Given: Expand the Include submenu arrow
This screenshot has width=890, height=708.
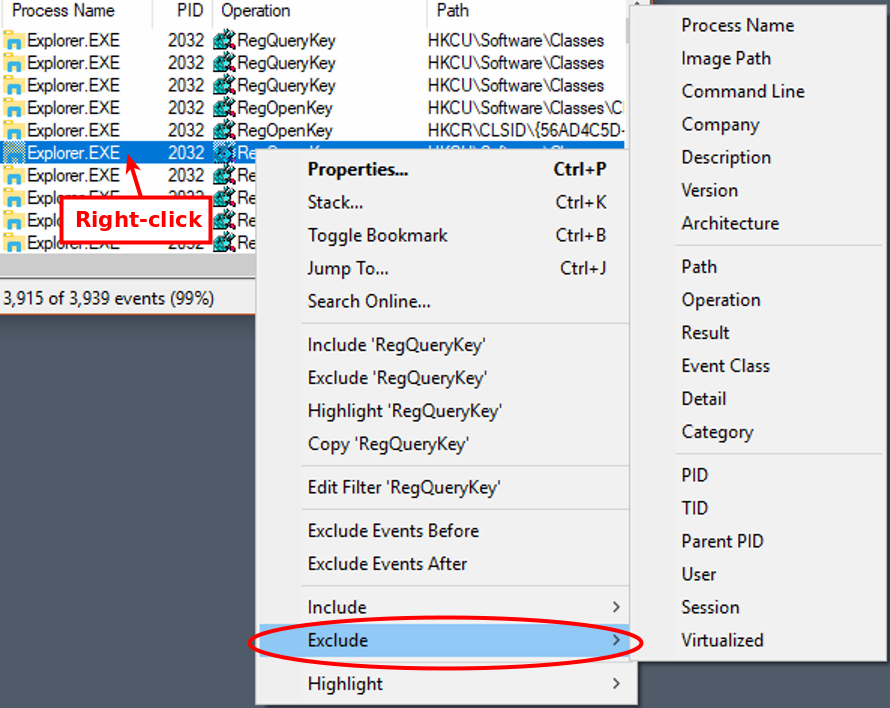Looking at the screenshot, I should tap(615, 607).
